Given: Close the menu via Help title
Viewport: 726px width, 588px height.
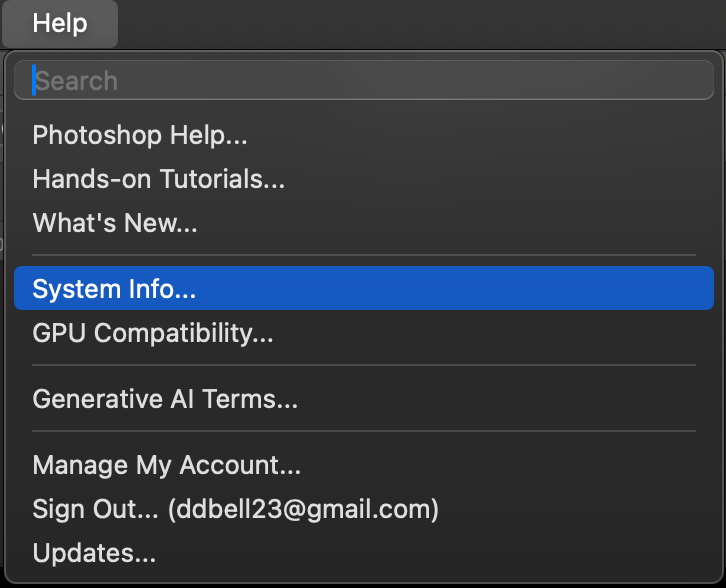Looking at the screenshot, I should (60, 23).
